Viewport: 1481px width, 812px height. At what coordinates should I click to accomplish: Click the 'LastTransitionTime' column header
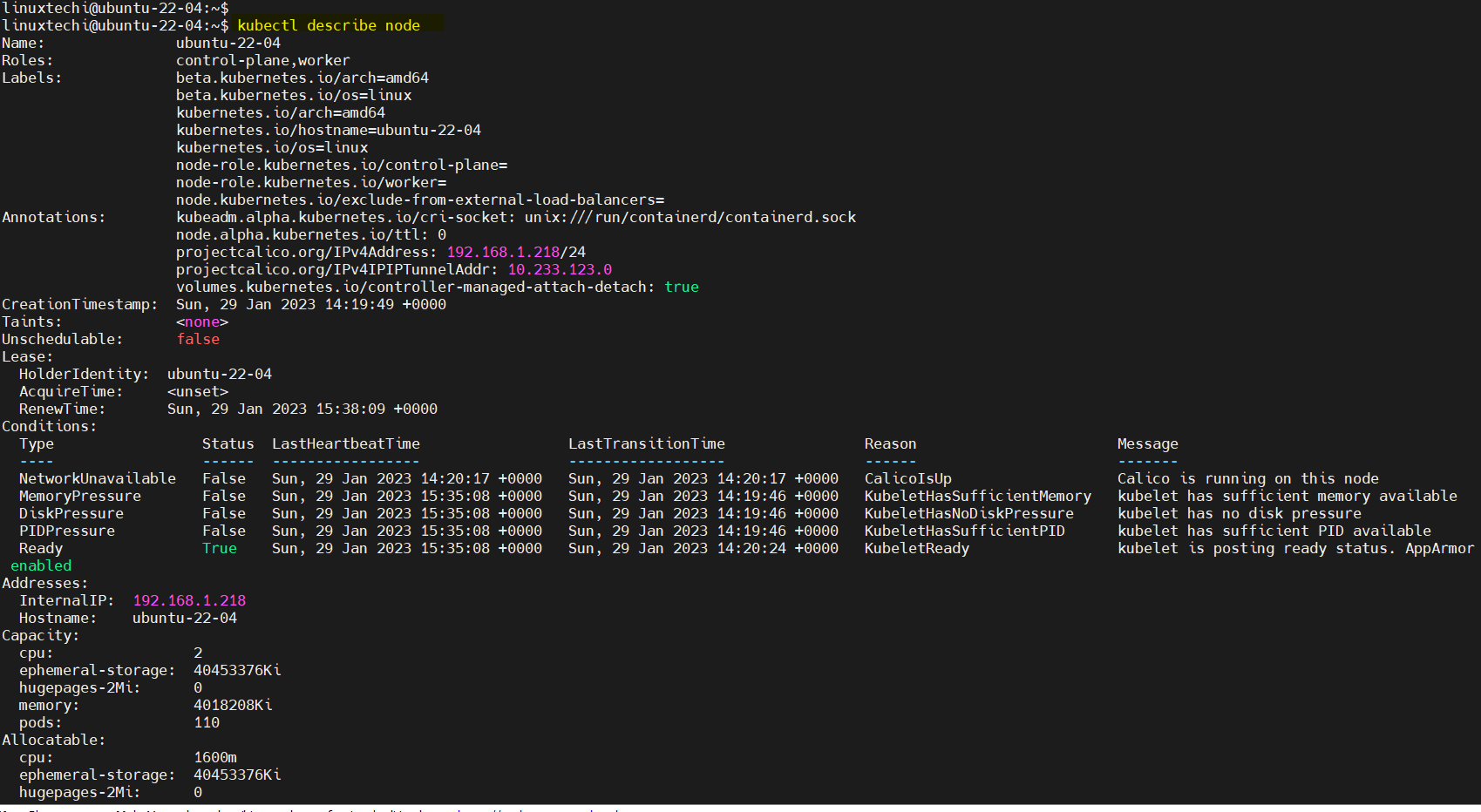(x=647, y=443)
